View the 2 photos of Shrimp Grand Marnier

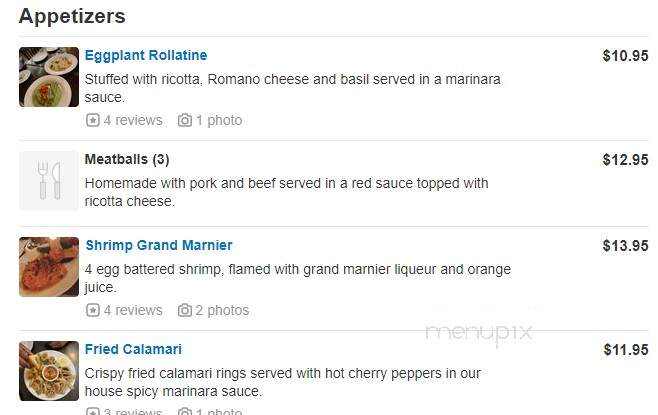[x=222, y=311]
